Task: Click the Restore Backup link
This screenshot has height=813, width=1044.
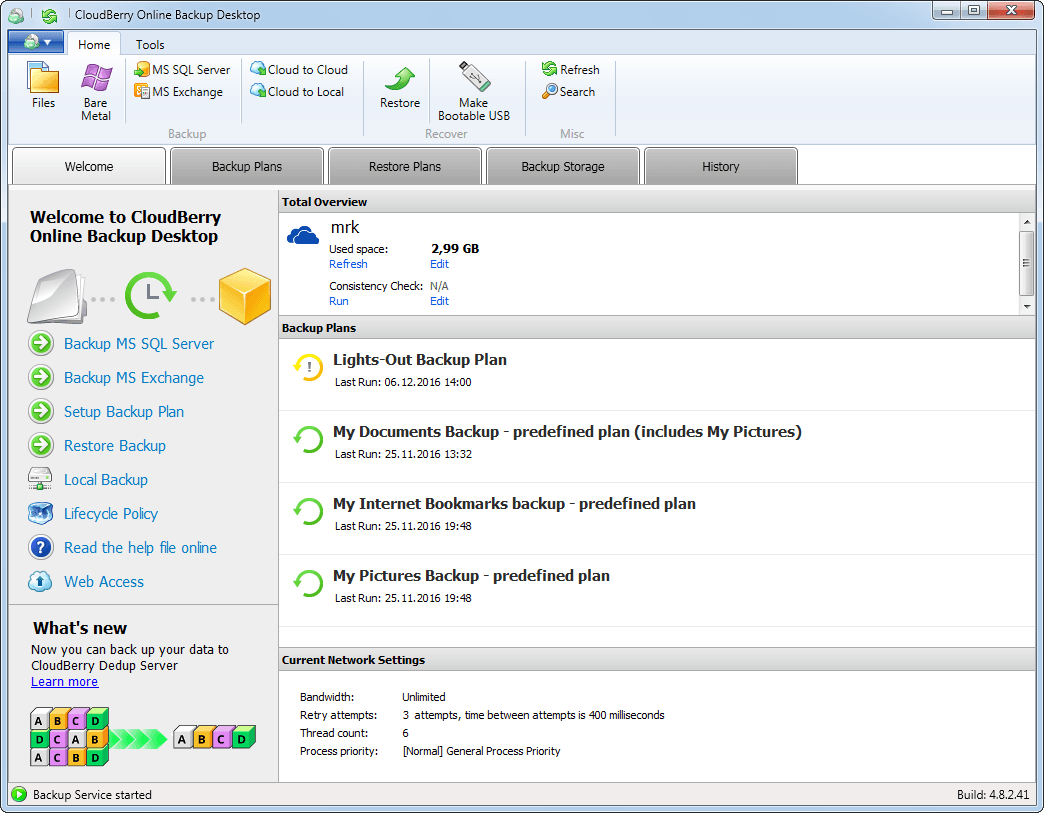Action: pyautogui.click(x=115, y=445)
